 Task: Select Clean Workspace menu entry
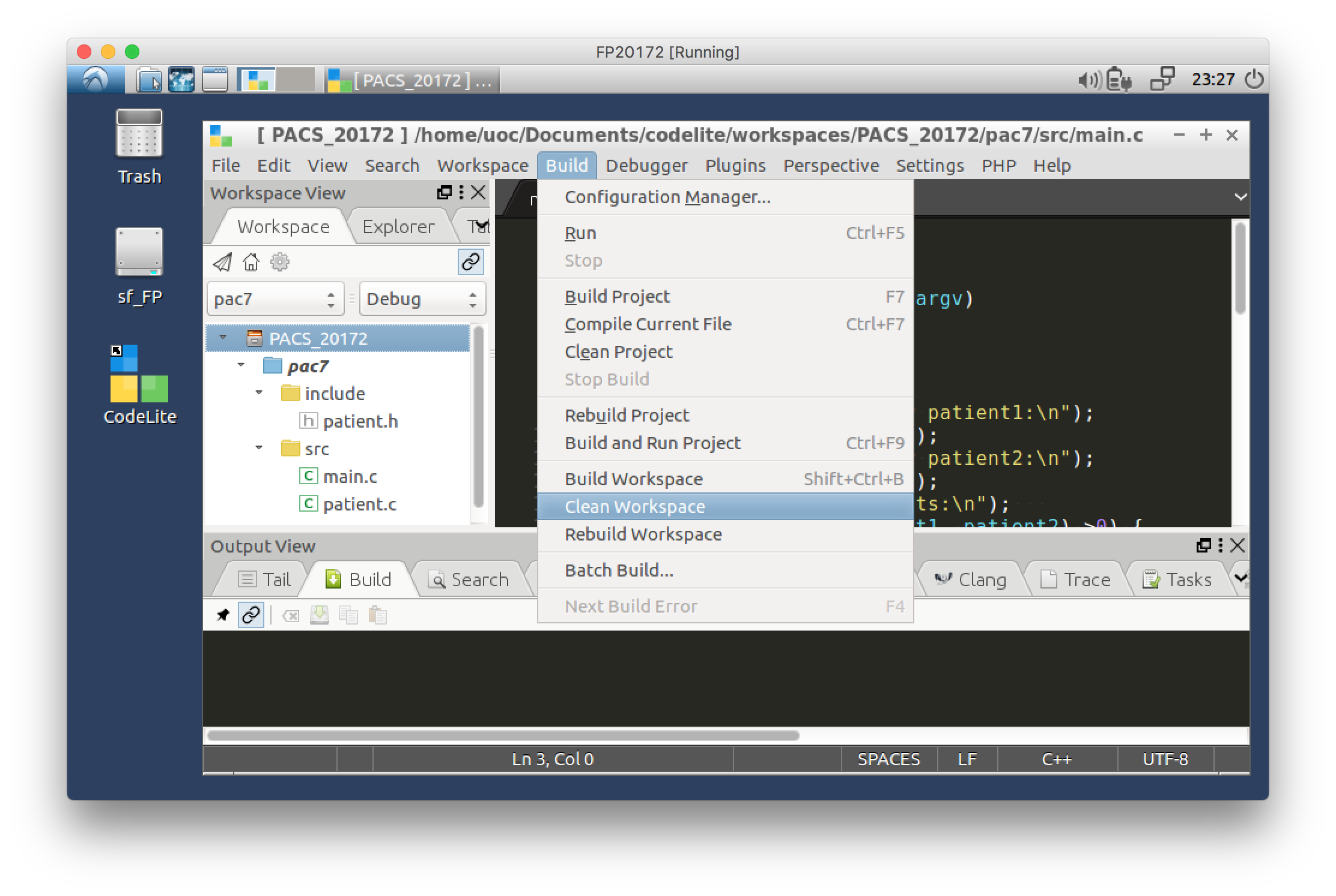634,507
